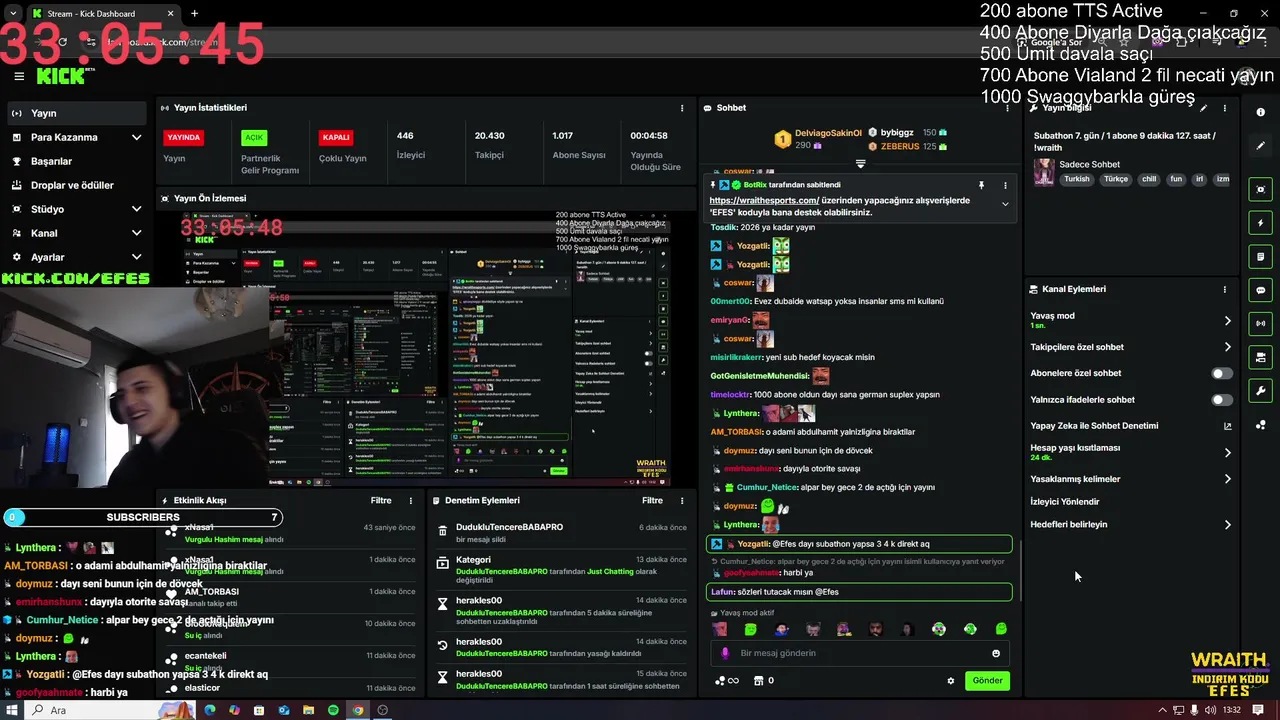
Task: Unpin the pinned BotRix message with pin icon
Action: point(981,185)
